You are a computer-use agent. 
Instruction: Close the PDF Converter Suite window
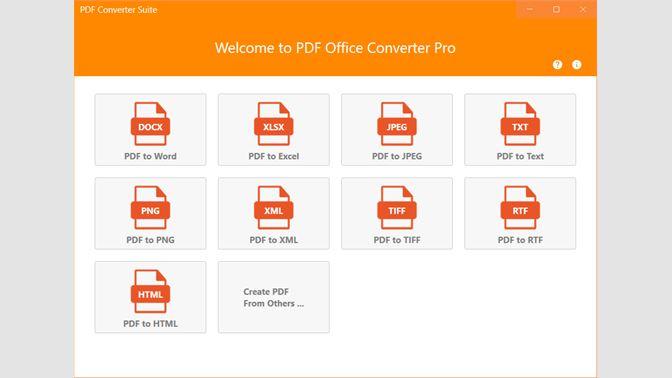(583, 9)
